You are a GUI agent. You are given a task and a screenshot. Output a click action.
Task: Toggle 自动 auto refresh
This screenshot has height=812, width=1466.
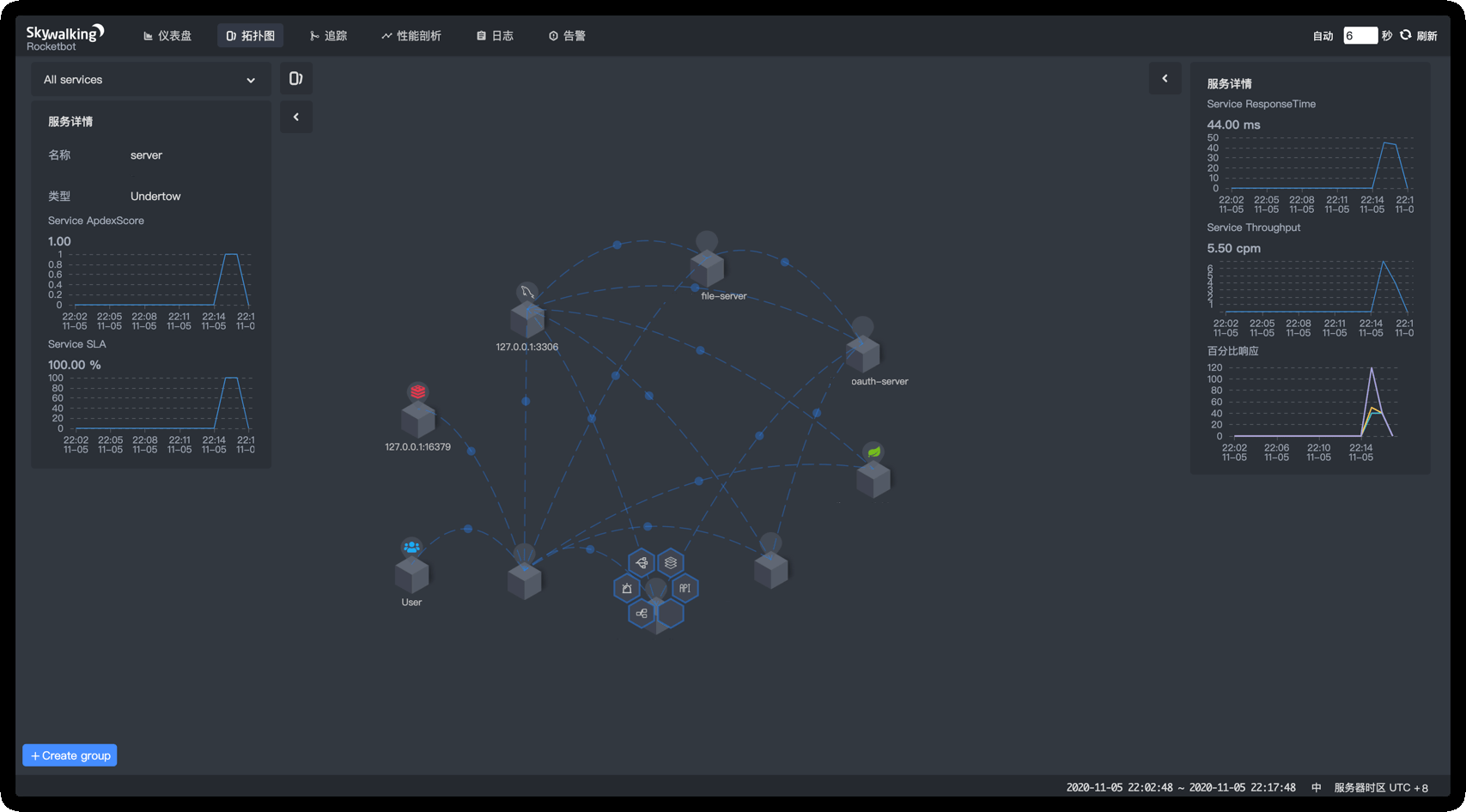point(1322,36)
